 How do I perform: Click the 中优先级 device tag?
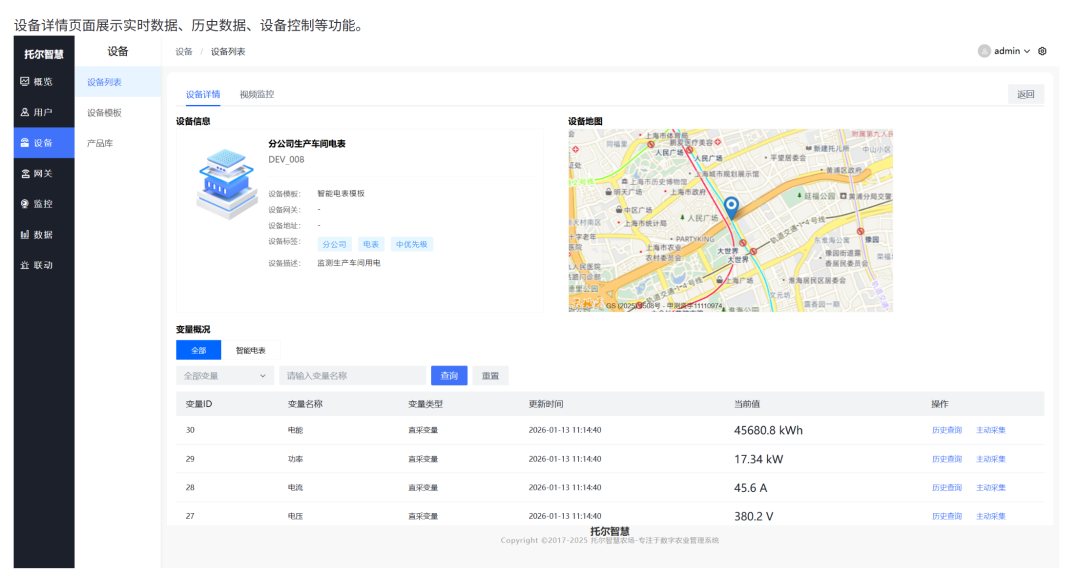pos(412,244)
